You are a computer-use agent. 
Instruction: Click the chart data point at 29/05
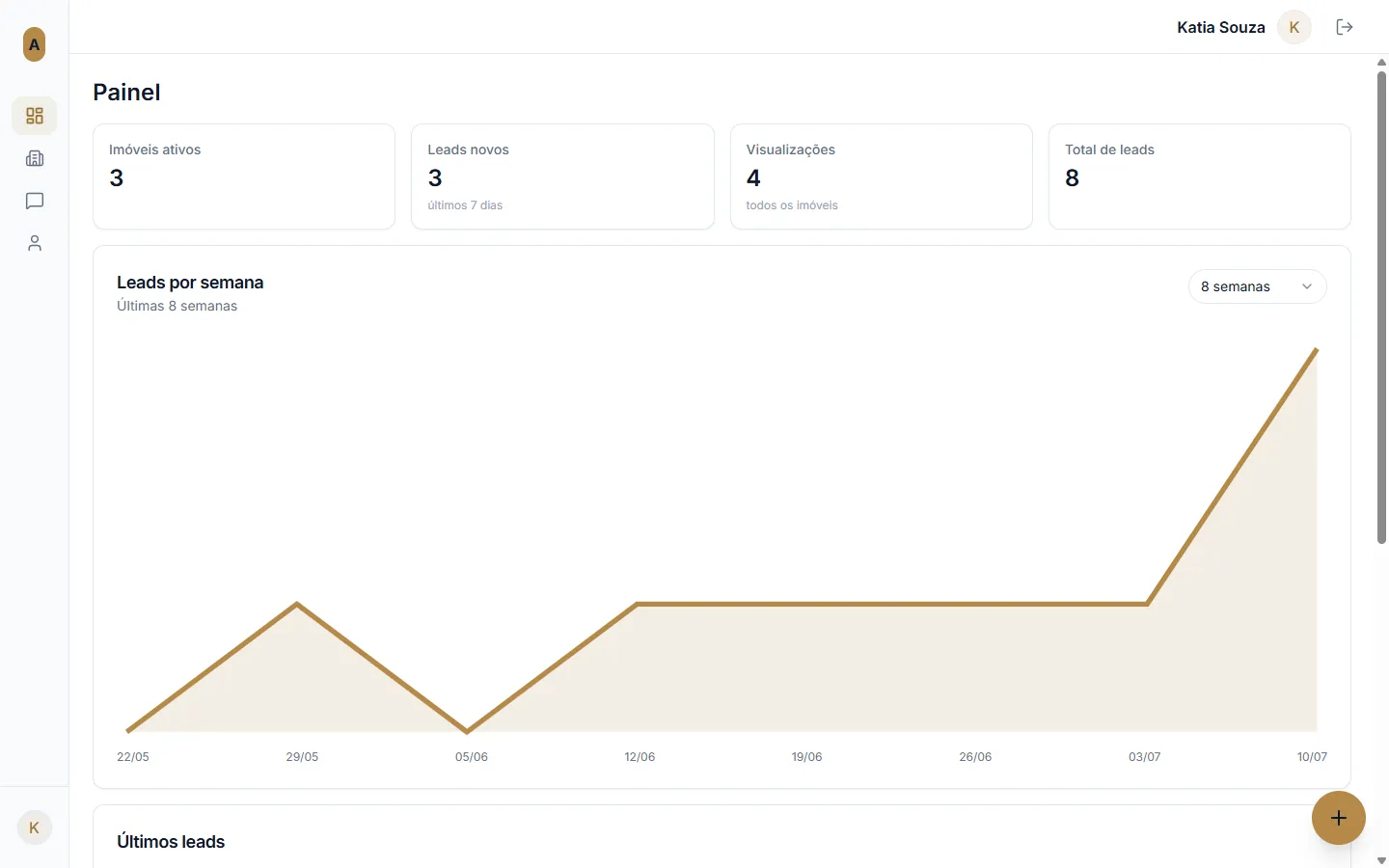tap(297, 604)
